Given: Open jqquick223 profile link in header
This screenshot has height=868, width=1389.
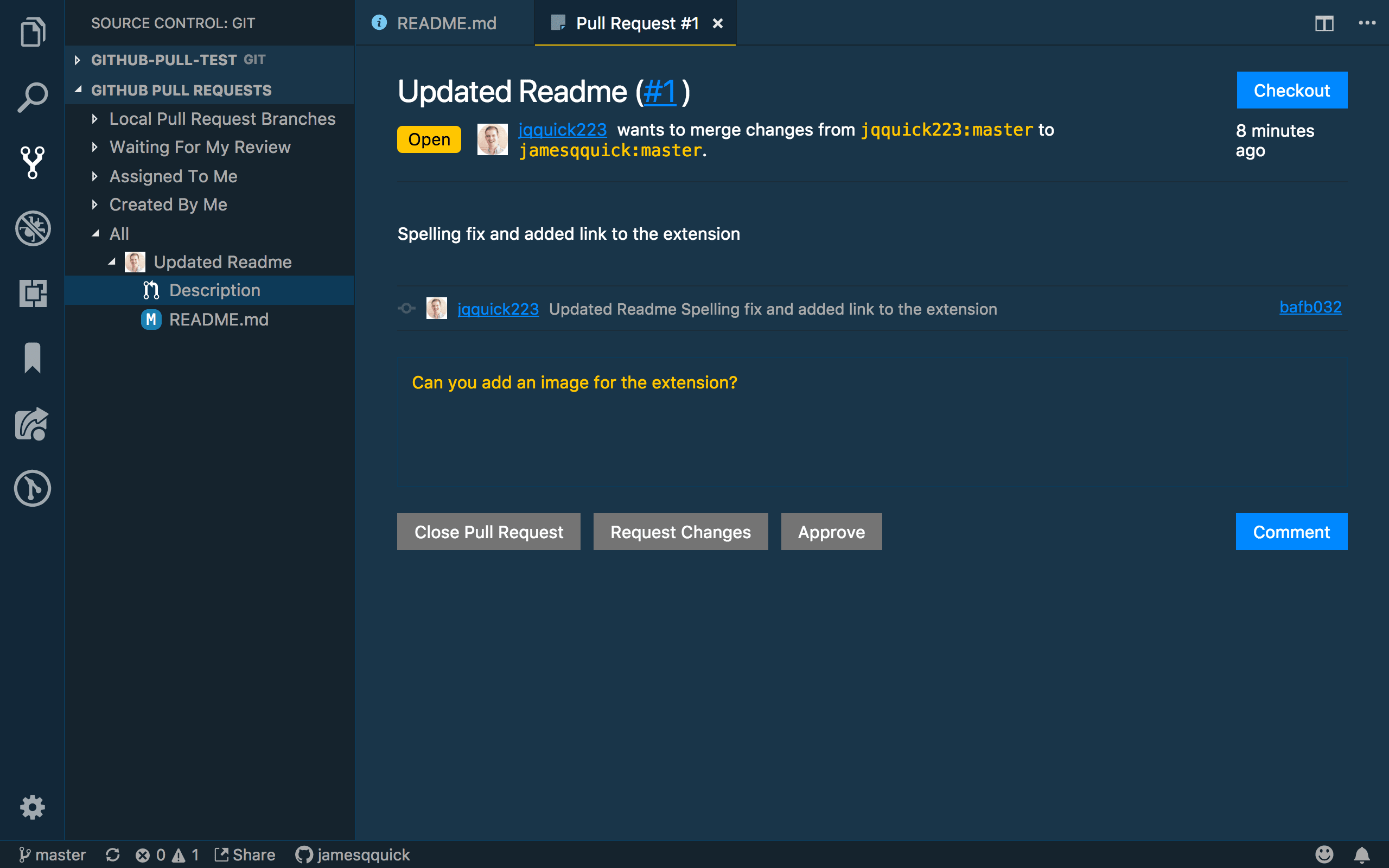Looking at the screenshot, I should pyautogui.click(x=563, y=130).
